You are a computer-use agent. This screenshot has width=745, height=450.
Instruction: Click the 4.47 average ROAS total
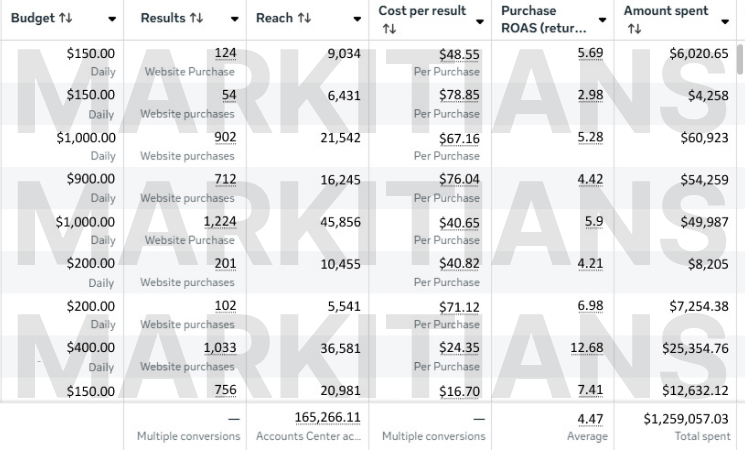(x=594, y=417)
